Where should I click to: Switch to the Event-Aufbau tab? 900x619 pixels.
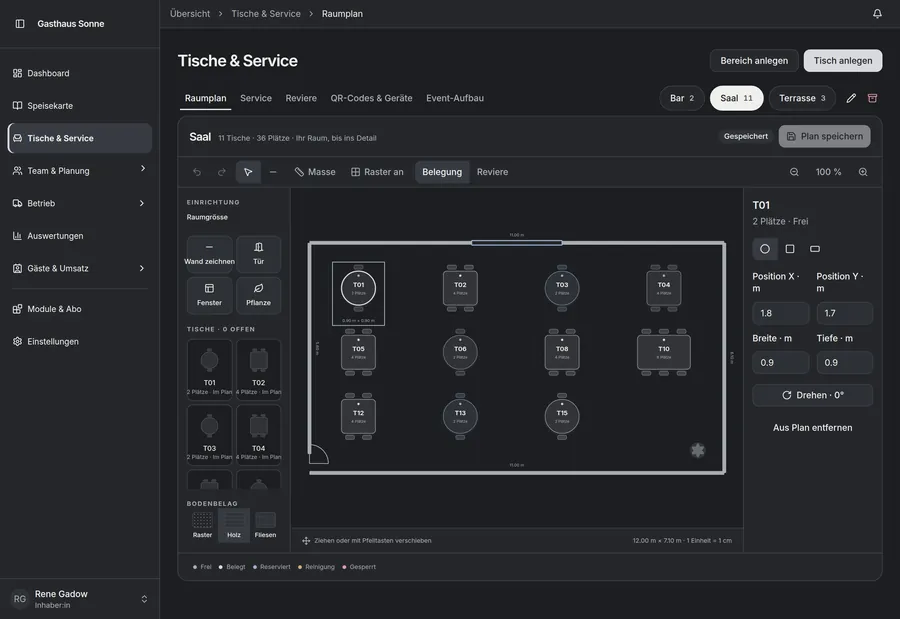tap(455, 98)
